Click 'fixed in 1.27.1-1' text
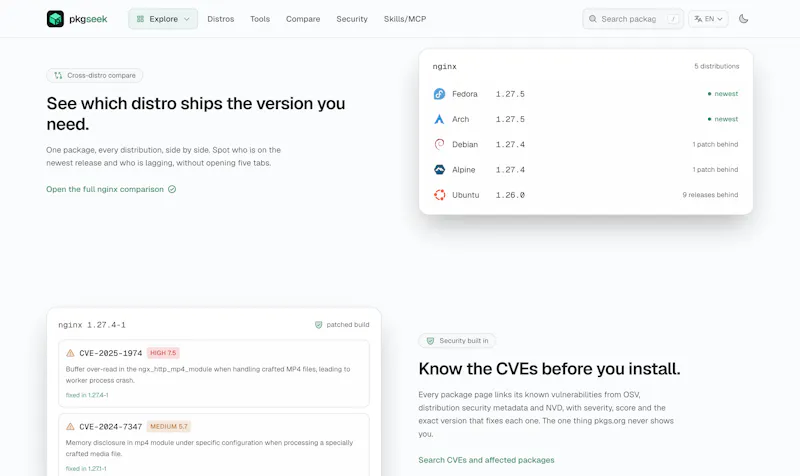 click(86, 468)
